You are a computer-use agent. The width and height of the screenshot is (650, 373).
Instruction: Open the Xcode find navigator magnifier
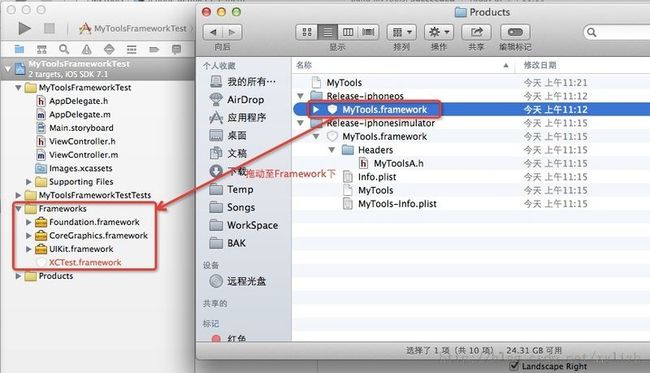tap(64, 49)
